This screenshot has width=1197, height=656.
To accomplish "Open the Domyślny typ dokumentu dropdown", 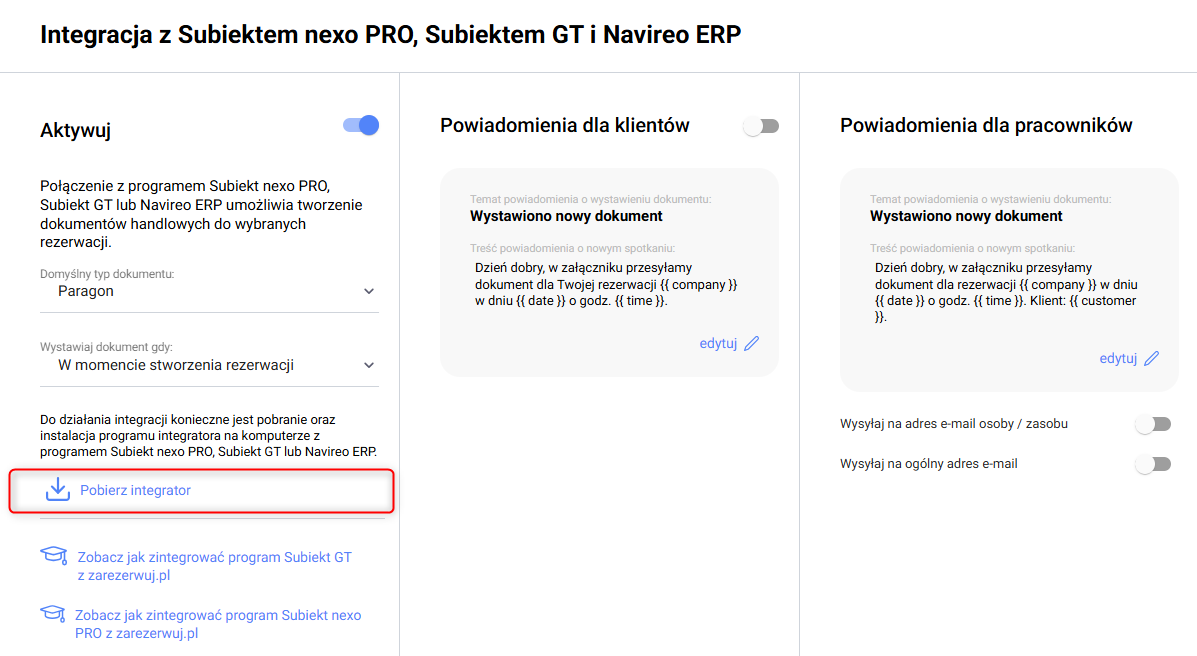I will (x=209, y=291).
